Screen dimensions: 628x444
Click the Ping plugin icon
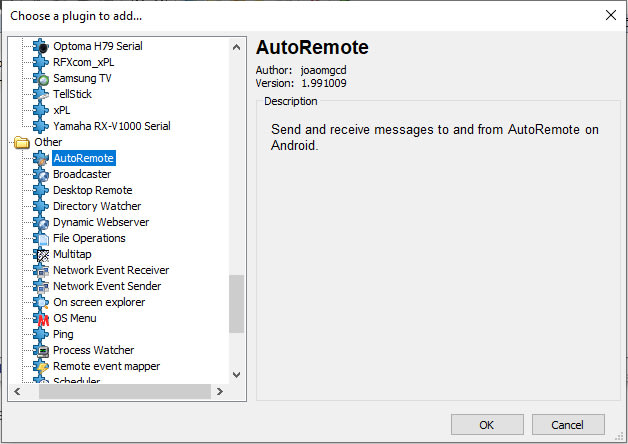coord(41,334)
